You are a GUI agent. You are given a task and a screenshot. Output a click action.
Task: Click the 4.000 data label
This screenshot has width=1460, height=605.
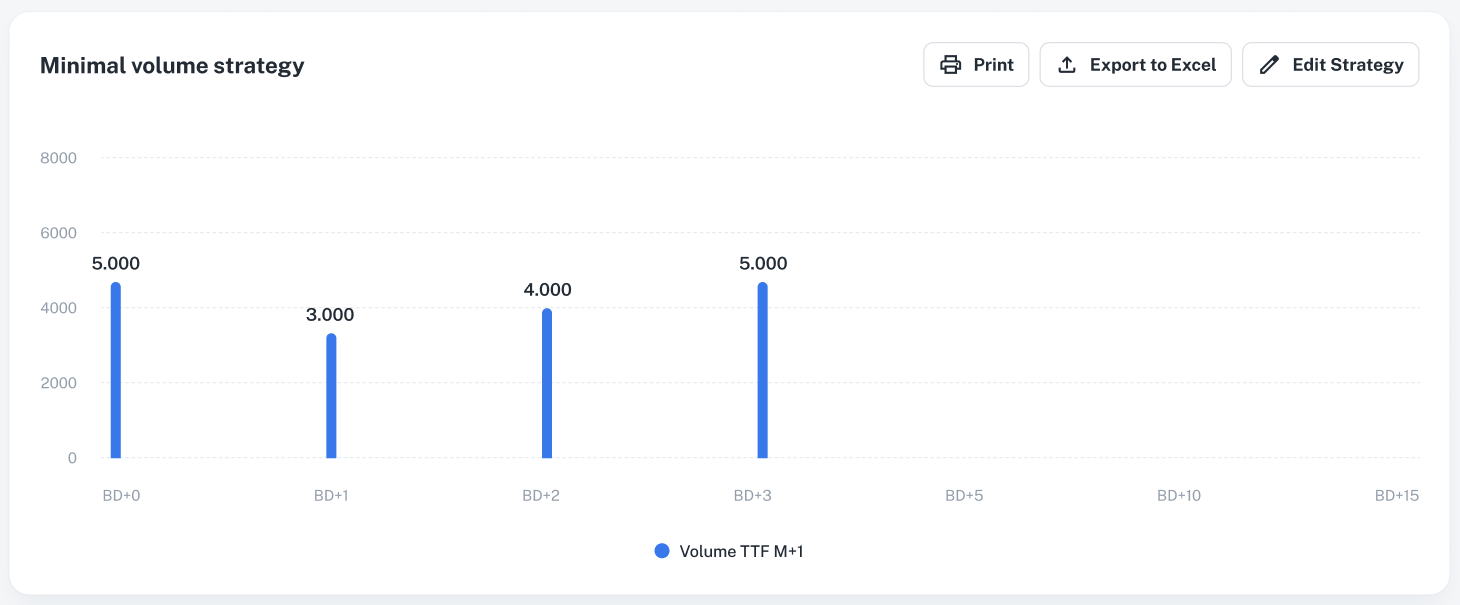pyautogui.click(x=547, y=290)
